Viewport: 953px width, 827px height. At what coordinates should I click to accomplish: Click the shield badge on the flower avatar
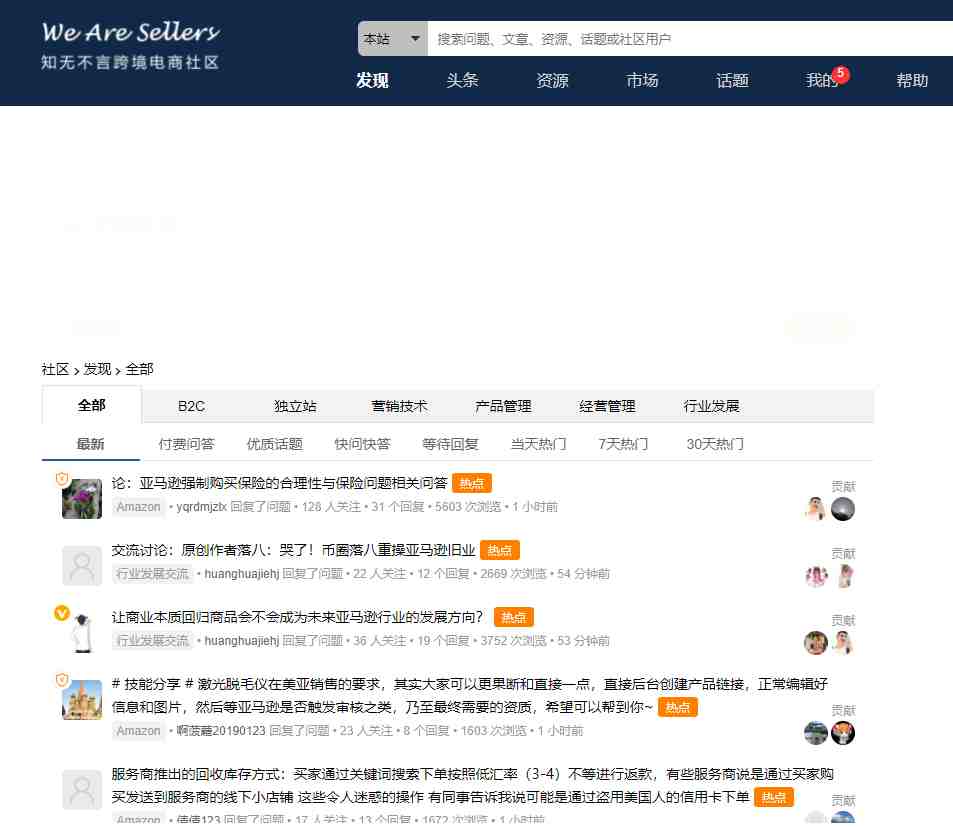(61, 479)
